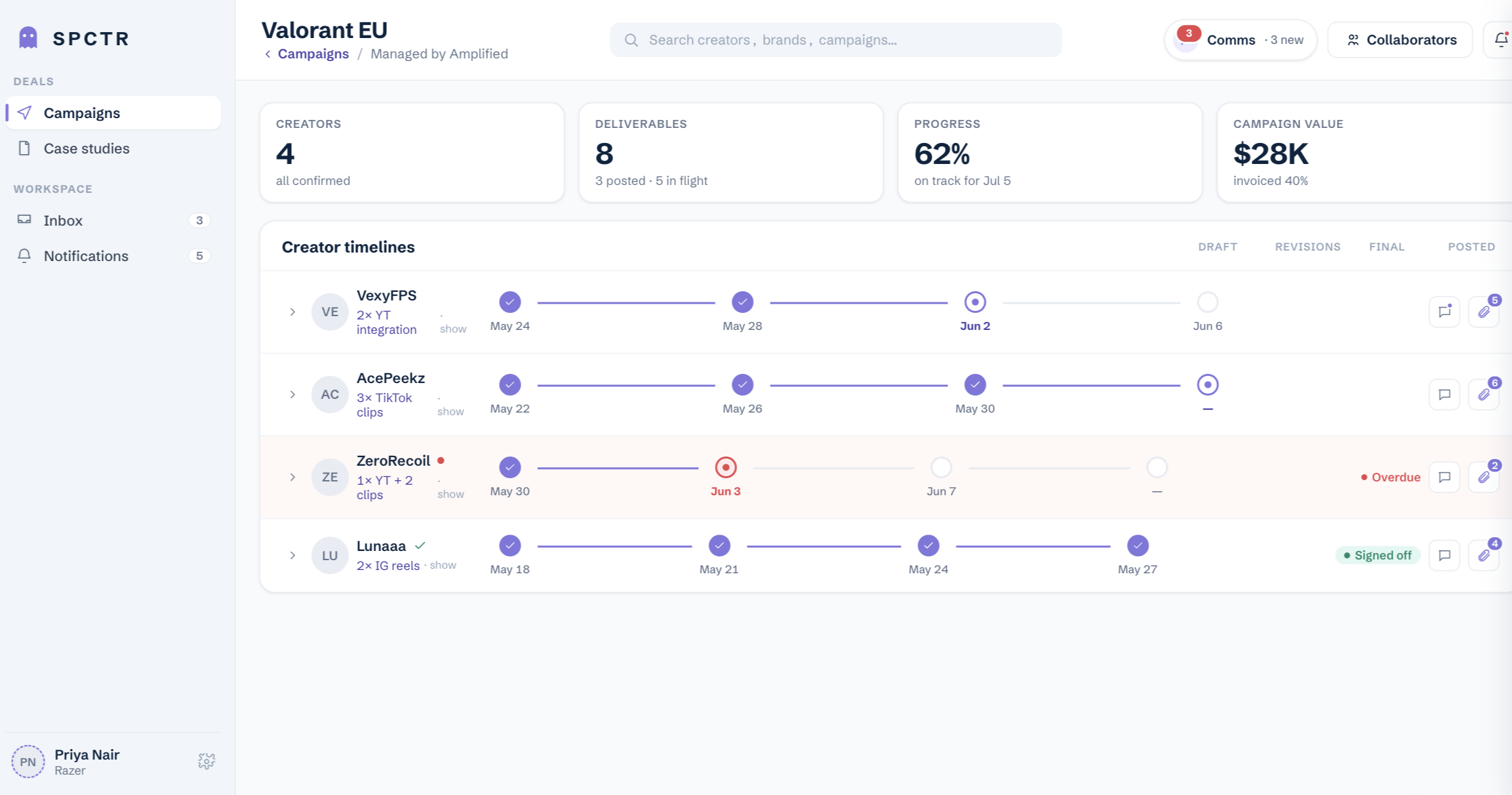Click the '2× IG reels' deliverable text
The height and width of the screenshot is (795, 1512).
[388, 565]
